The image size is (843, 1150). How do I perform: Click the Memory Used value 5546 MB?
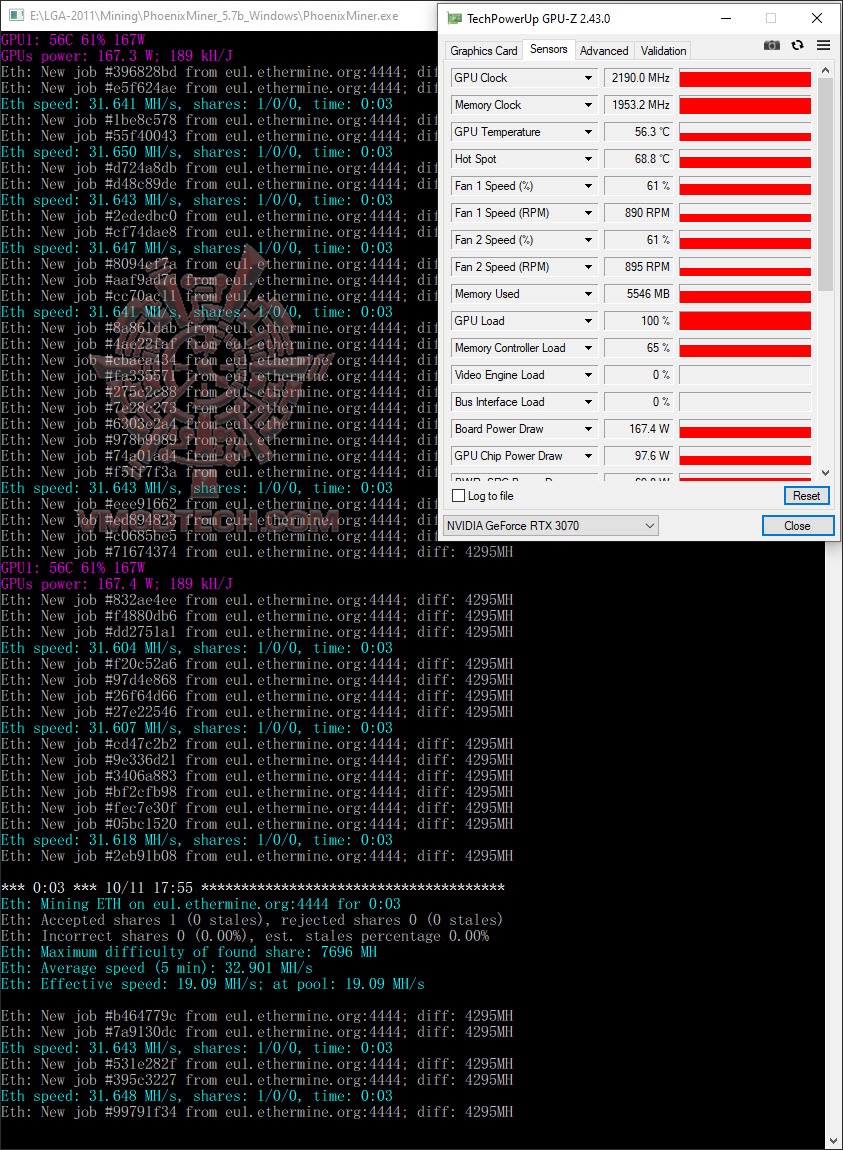click(638, 294)
